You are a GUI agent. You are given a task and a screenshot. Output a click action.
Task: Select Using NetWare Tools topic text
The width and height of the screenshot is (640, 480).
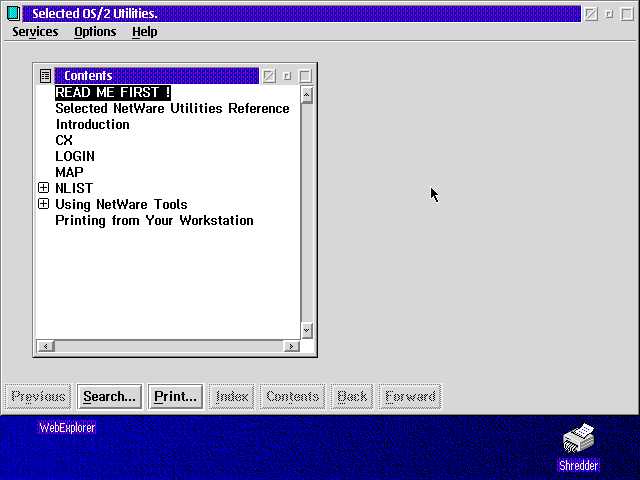pos(121,204)
